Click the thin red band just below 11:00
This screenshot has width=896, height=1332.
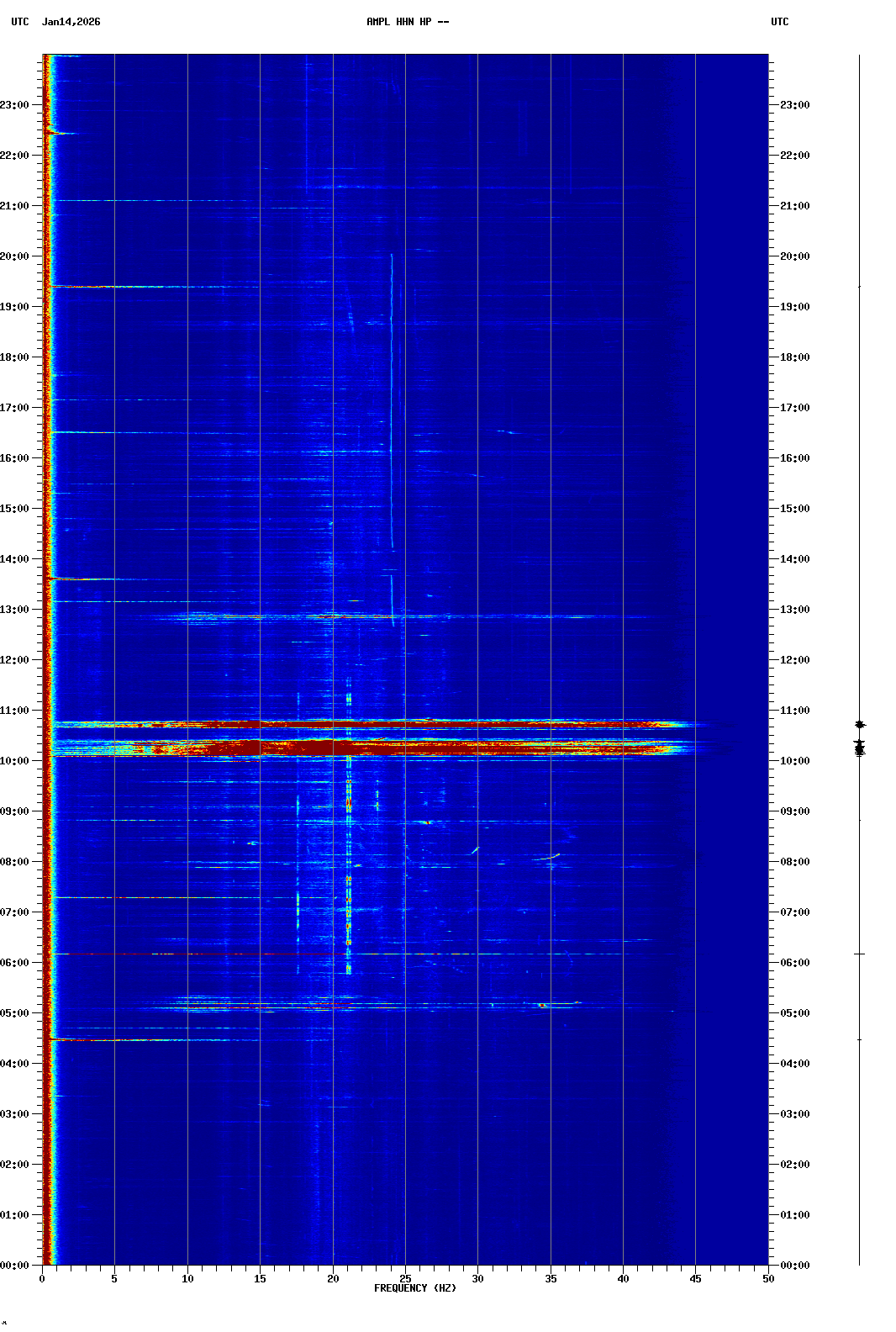pos(336,724)
